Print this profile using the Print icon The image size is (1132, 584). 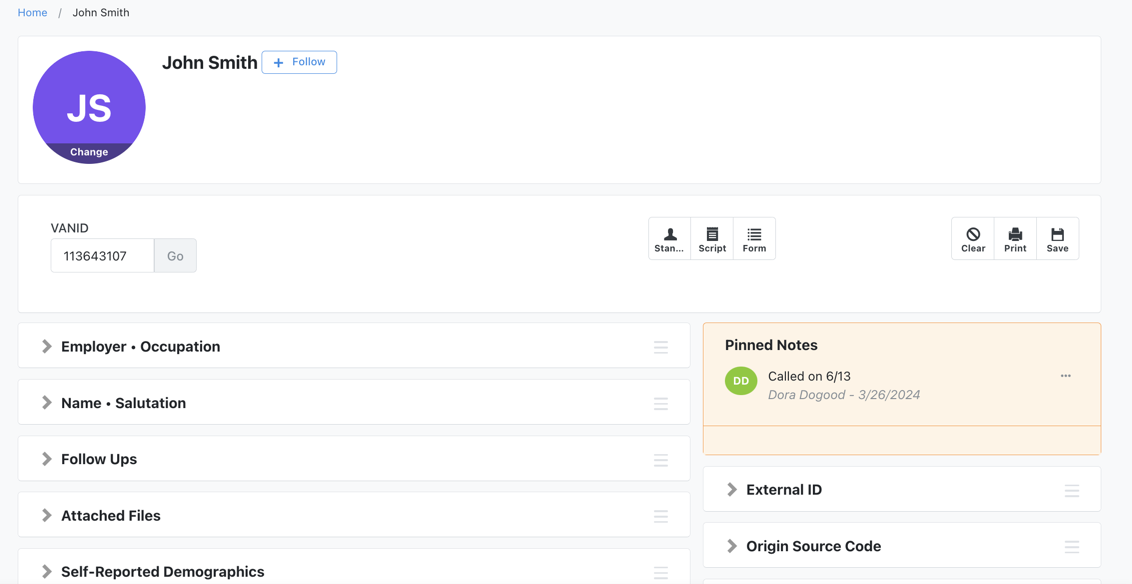tap(1014, 238)
